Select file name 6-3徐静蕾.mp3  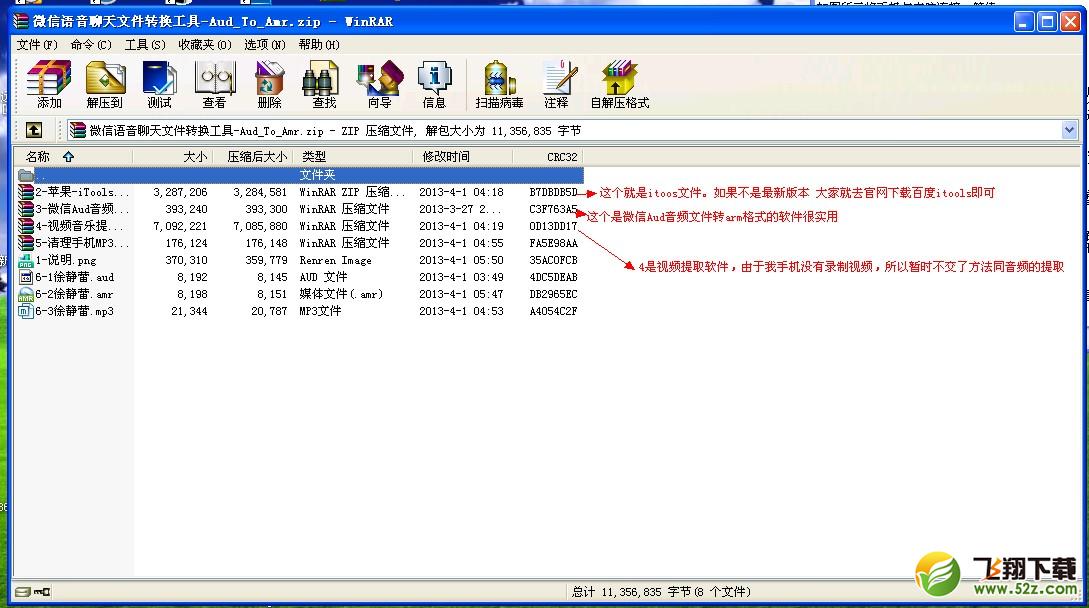pos(74,311)
